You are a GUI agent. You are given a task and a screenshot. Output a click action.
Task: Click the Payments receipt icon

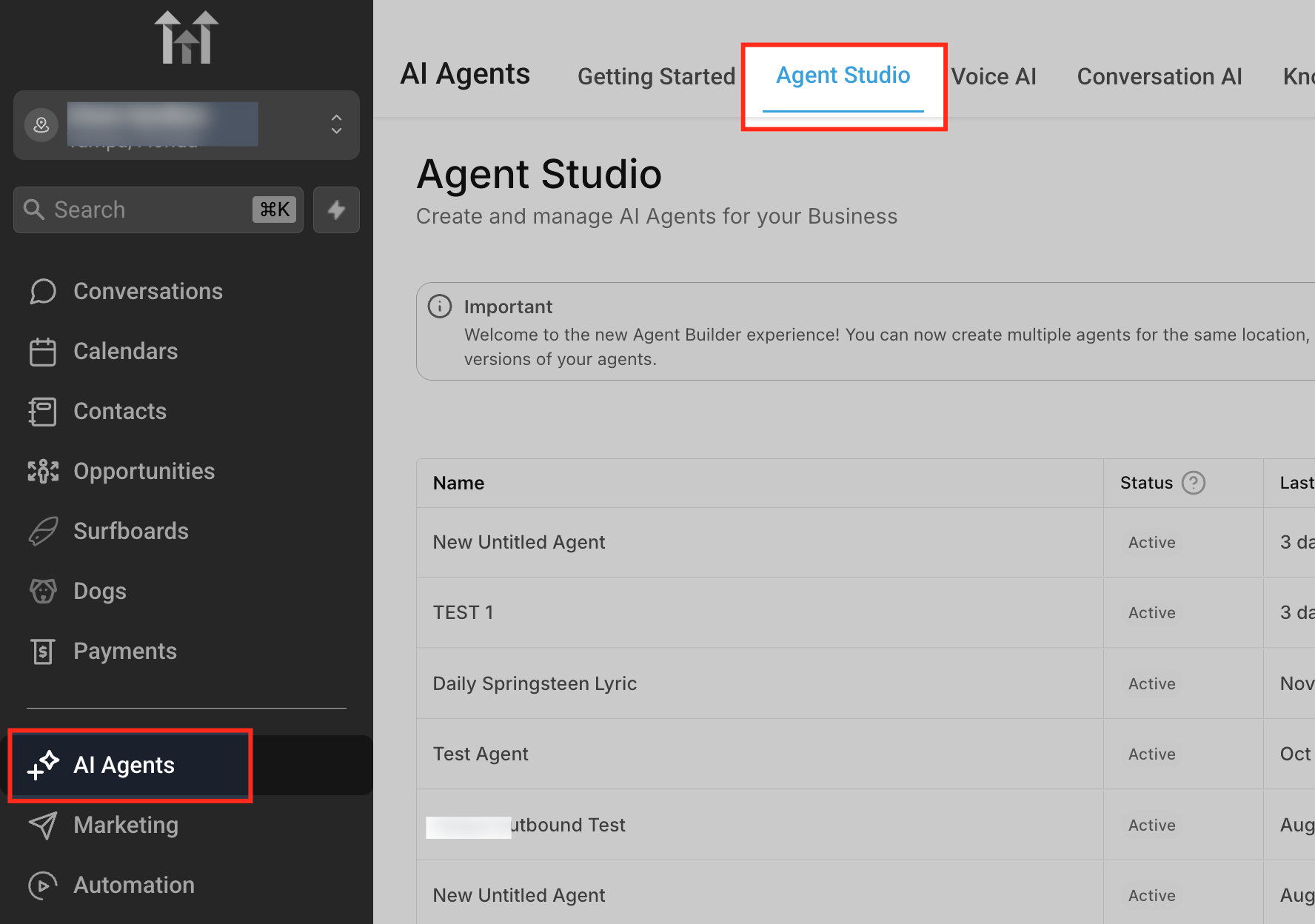43,652
